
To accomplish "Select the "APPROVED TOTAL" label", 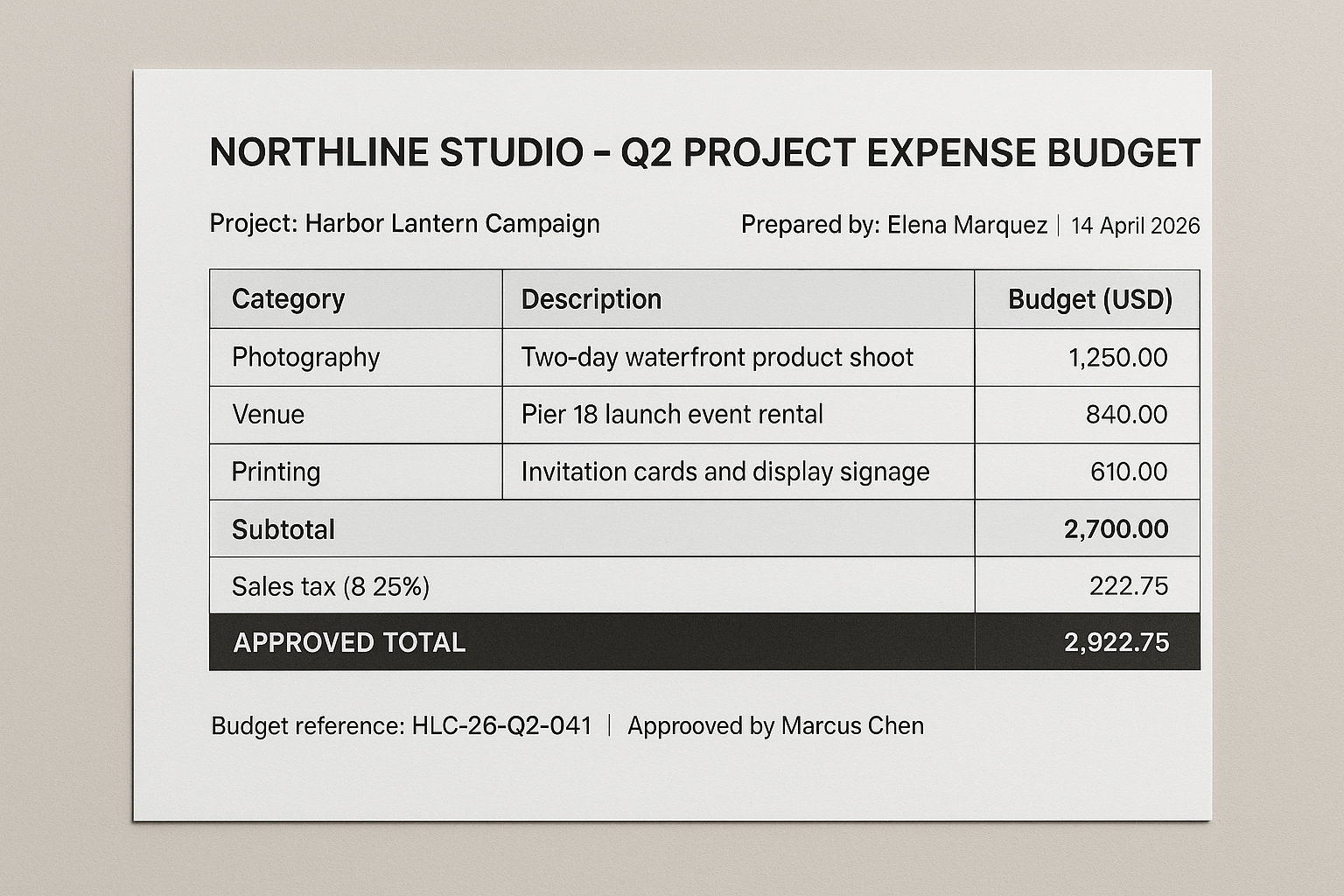I will 349,643.
